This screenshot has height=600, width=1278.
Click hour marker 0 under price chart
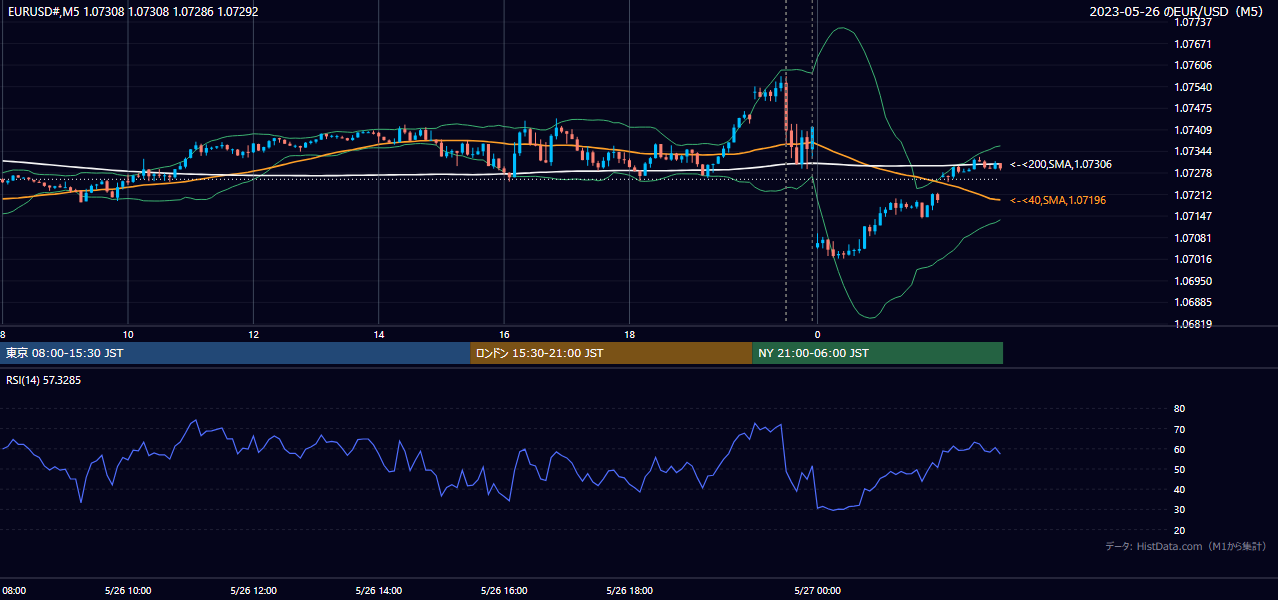[817, 335]
